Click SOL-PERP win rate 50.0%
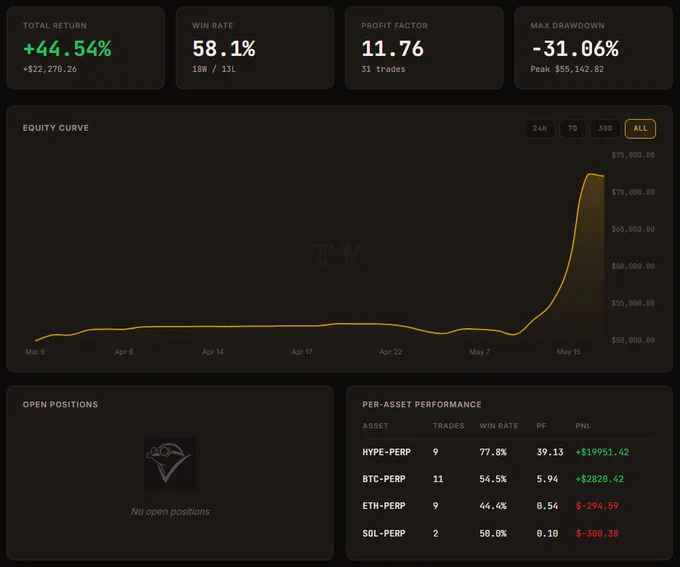This screenshot has height=567, width=680. pos(493,533)
